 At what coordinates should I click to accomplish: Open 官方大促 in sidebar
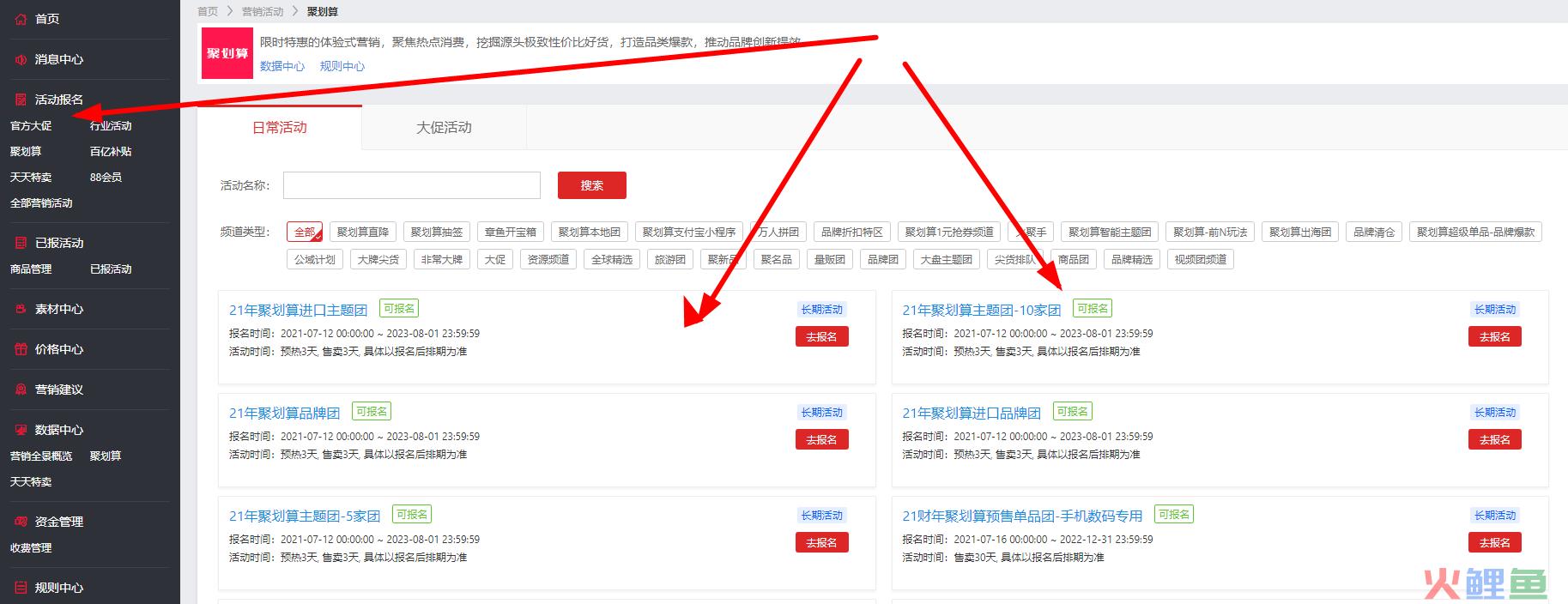[x=31, y=126]
